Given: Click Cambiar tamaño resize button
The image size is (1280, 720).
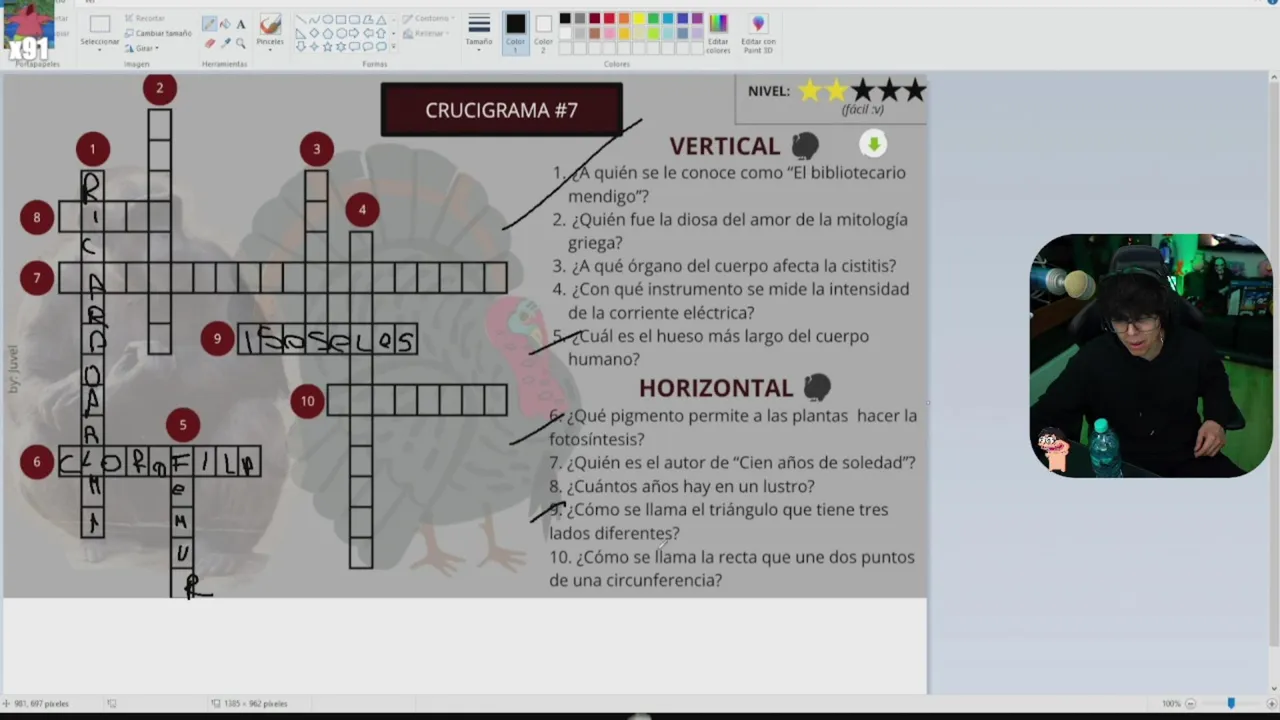Looking at the screenshot, I should tap(158, 33).
